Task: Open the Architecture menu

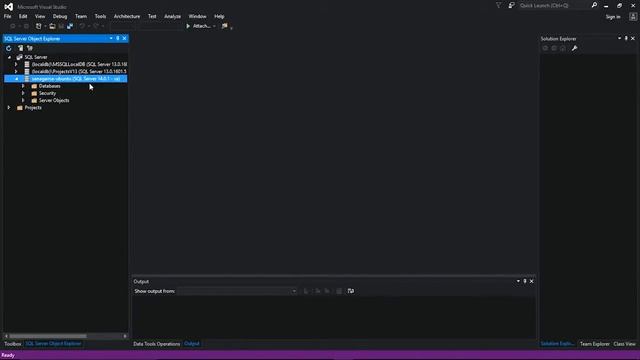Action: [x=127, y=16]
